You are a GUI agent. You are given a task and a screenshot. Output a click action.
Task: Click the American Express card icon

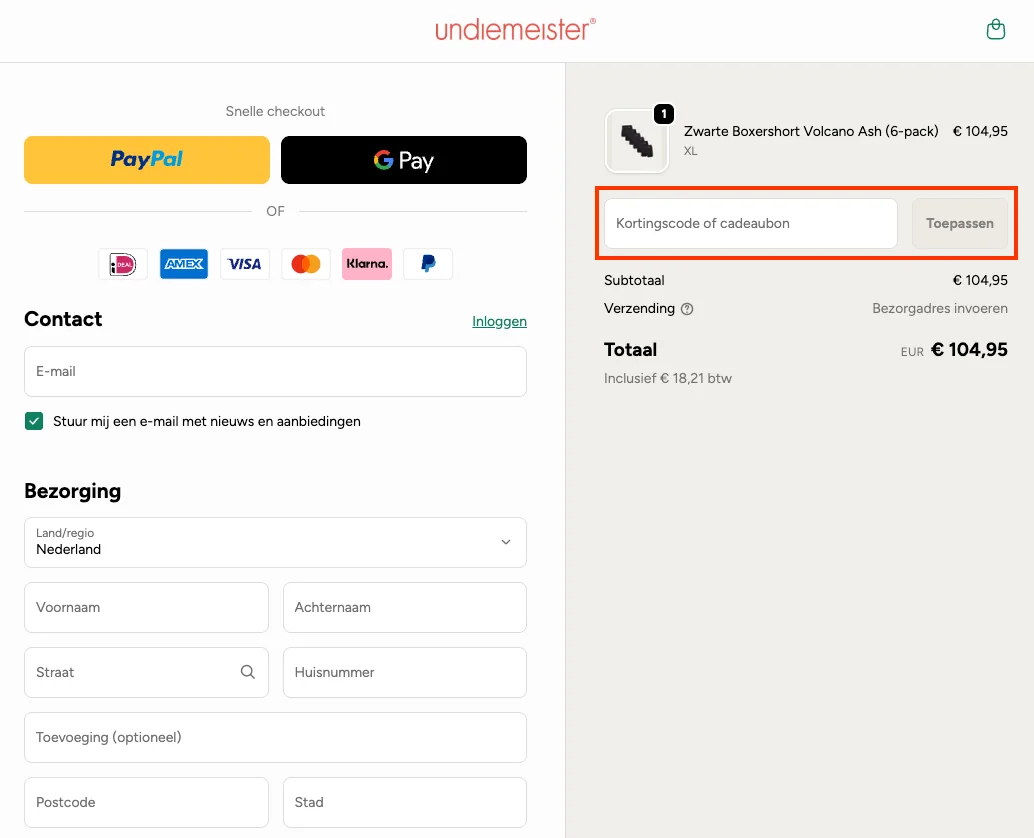tap(184, 264)
